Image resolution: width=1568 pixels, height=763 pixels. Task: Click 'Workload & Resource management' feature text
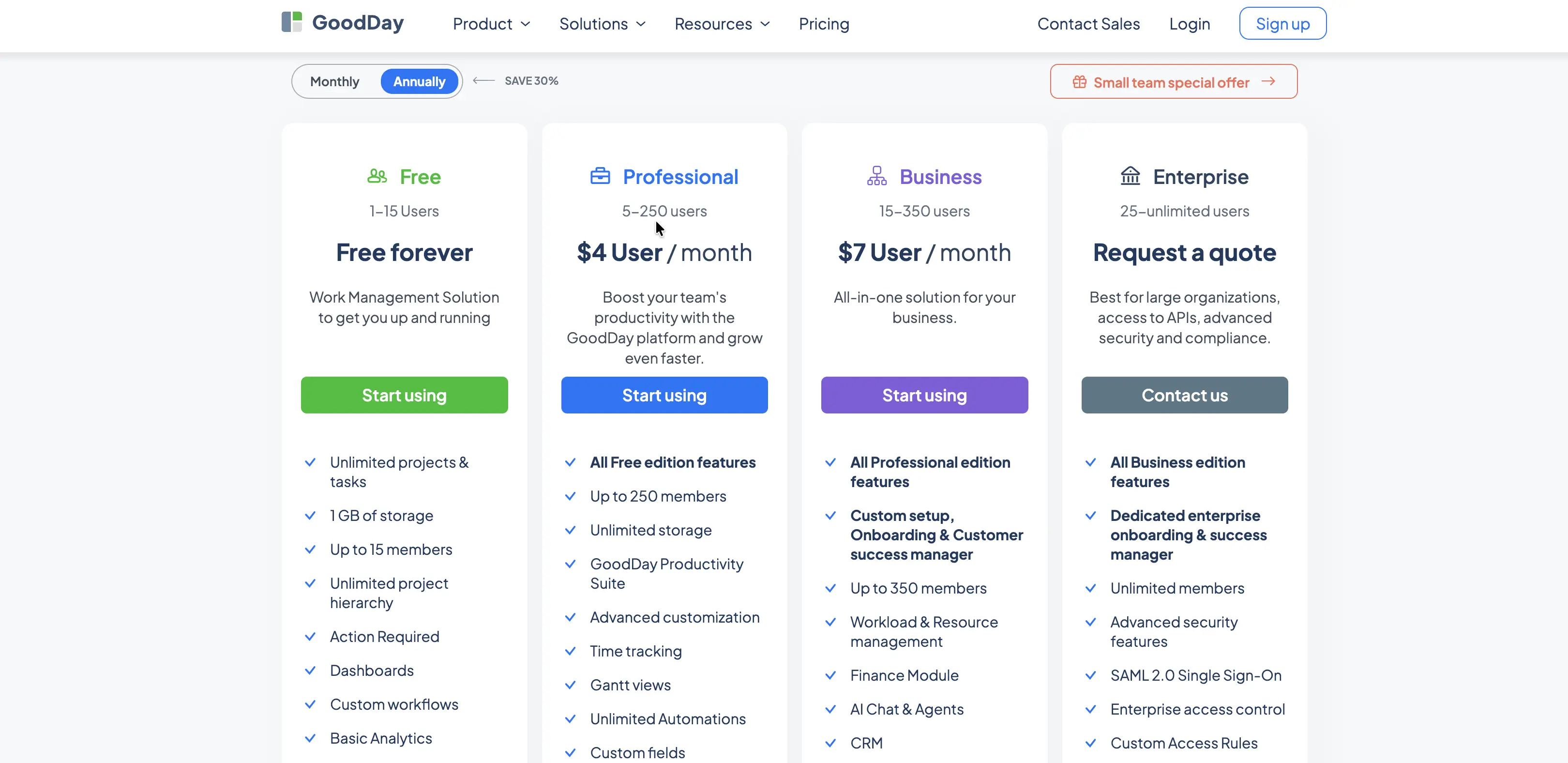(x=924, y=631)
